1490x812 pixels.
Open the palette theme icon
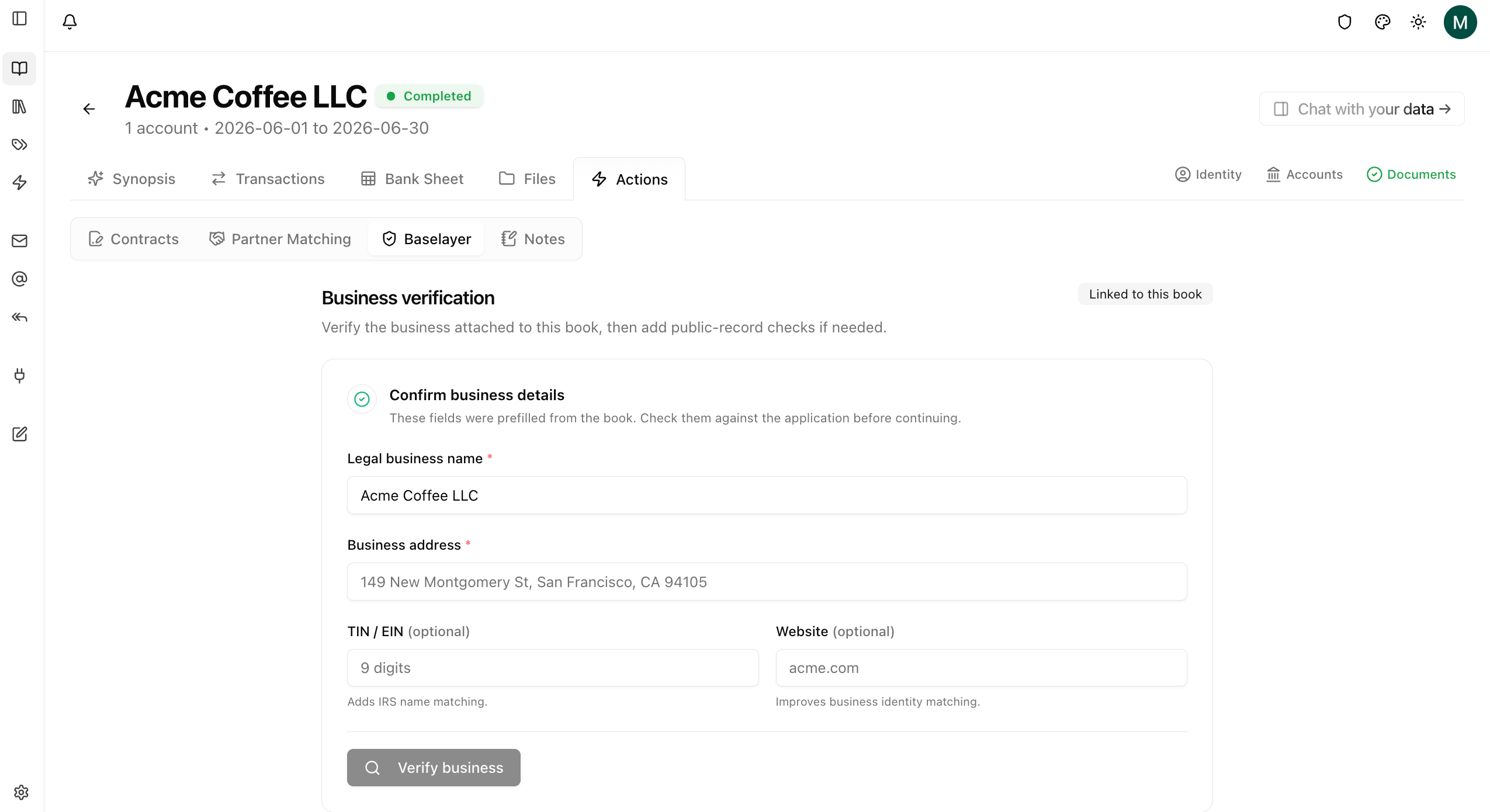(x=1382, y=22)
